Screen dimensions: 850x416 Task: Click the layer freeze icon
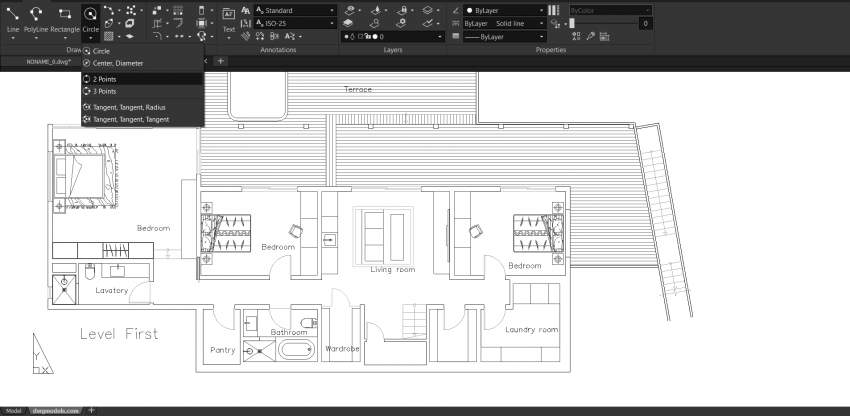click(x=375, y=10)
